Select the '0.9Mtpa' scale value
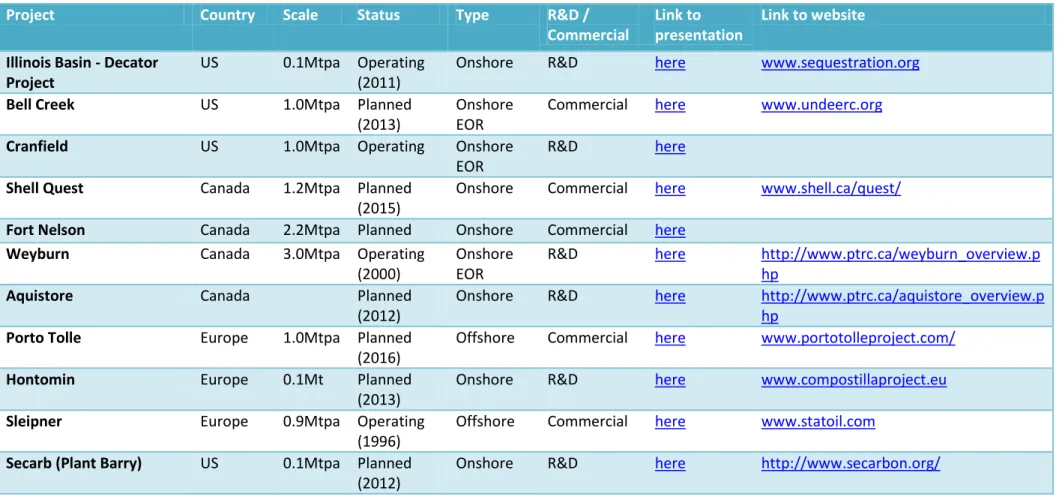Image resolution: width=1062 pixels, height=500 pixels. tap(311, 421)
